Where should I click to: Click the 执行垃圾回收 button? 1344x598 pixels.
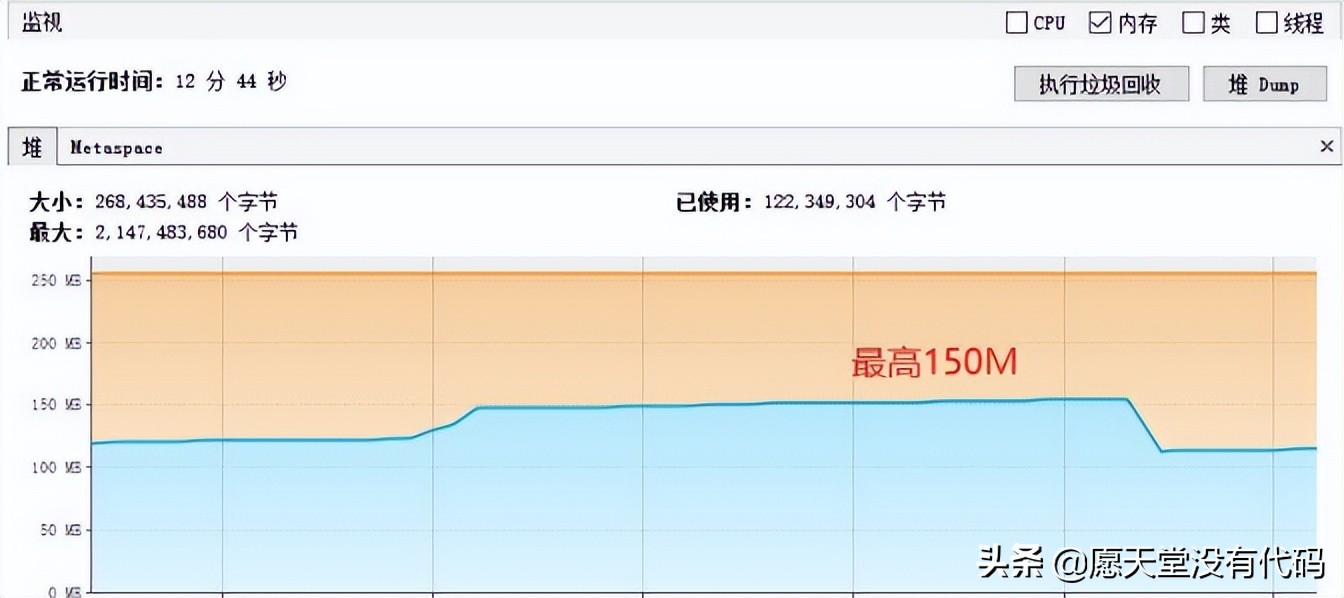[x=1101, y=84]
